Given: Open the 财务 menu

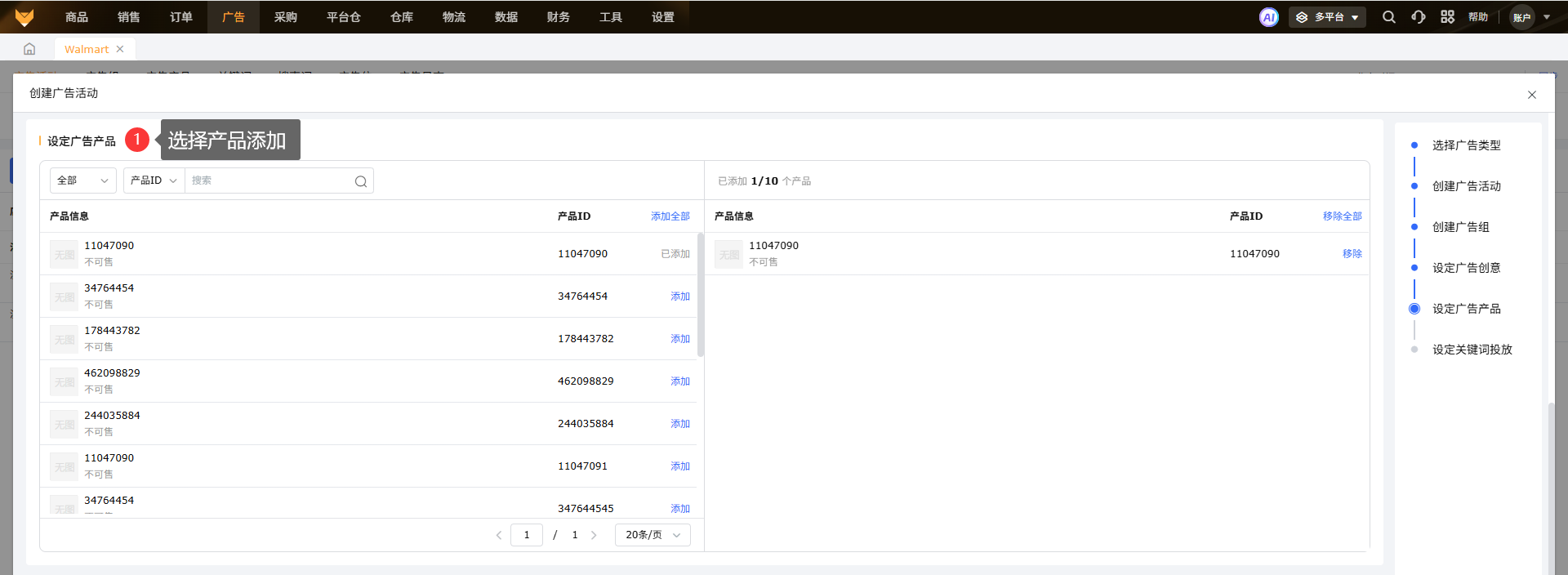Looking at the screenshot, I should click(558, 17).
